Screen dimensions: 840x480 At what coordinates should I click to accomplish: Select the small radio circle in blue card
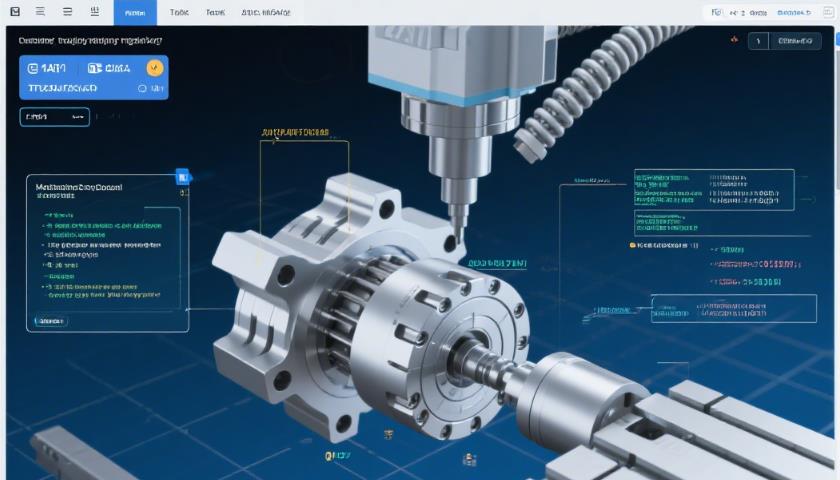pos(142,88)
